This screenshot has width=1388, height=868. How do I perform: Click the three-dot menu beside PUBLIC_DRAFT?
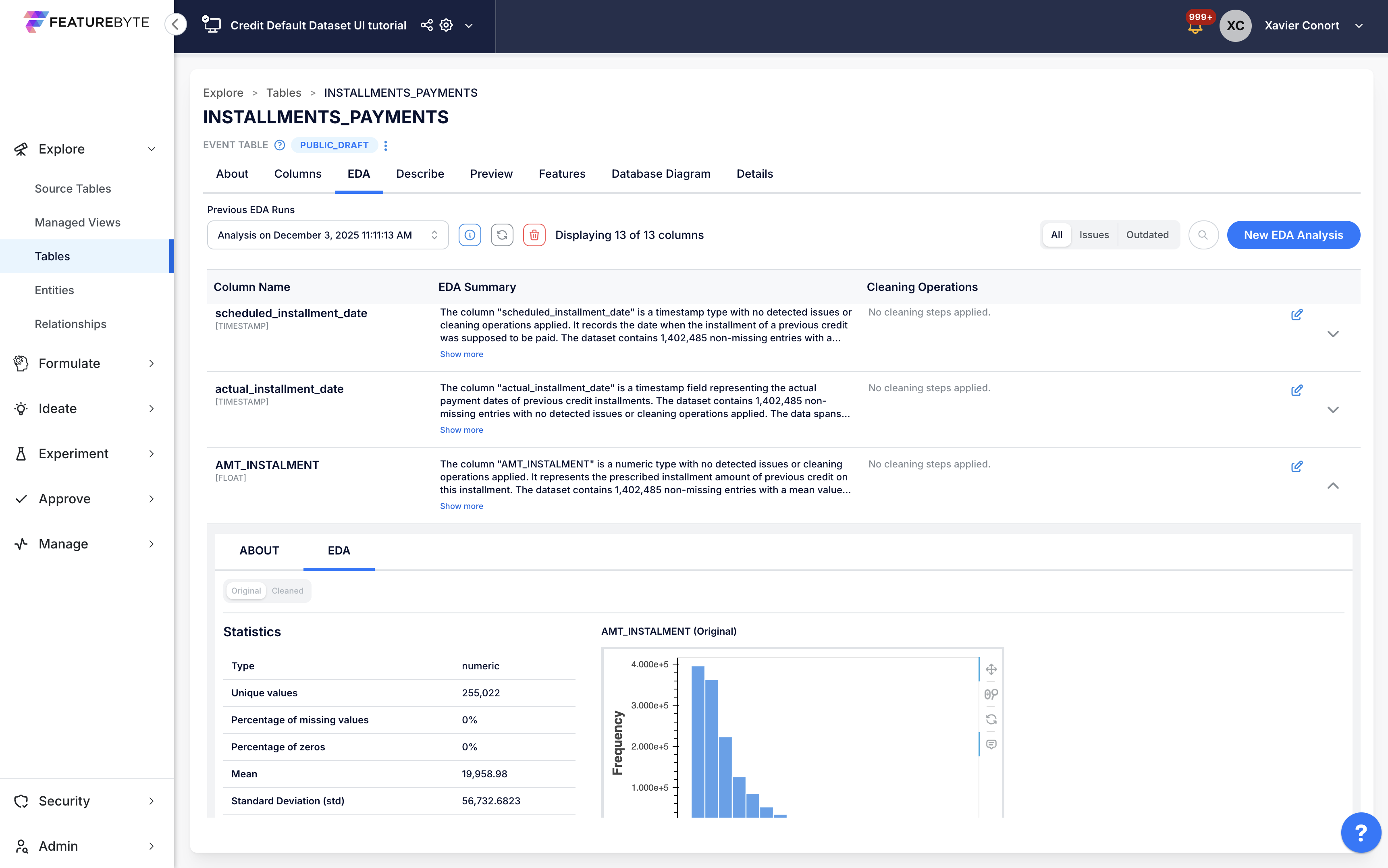(386, 145)
